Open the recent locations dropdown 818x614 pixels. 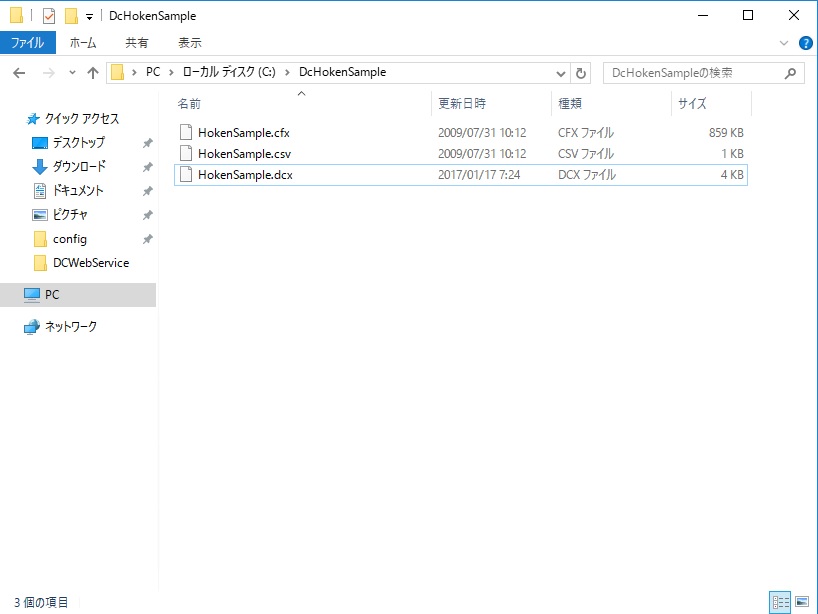[72, 73]
